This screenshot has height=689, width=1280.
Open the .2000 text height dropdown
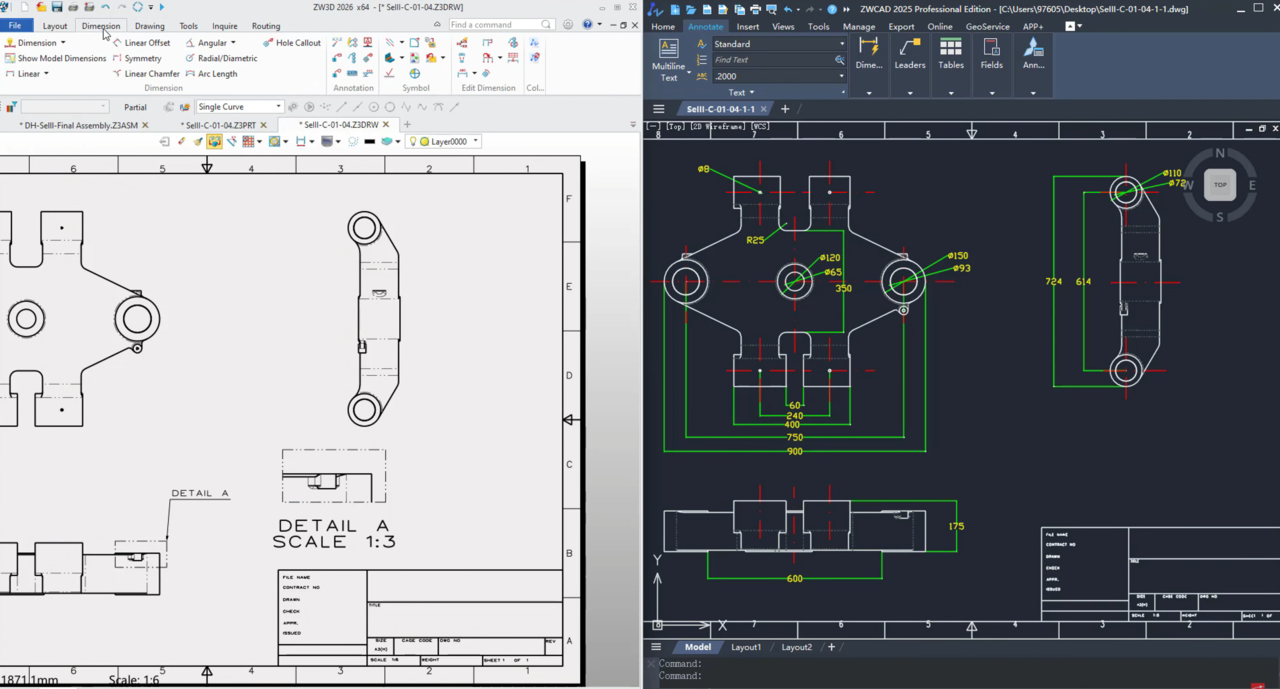click(841, 76)
